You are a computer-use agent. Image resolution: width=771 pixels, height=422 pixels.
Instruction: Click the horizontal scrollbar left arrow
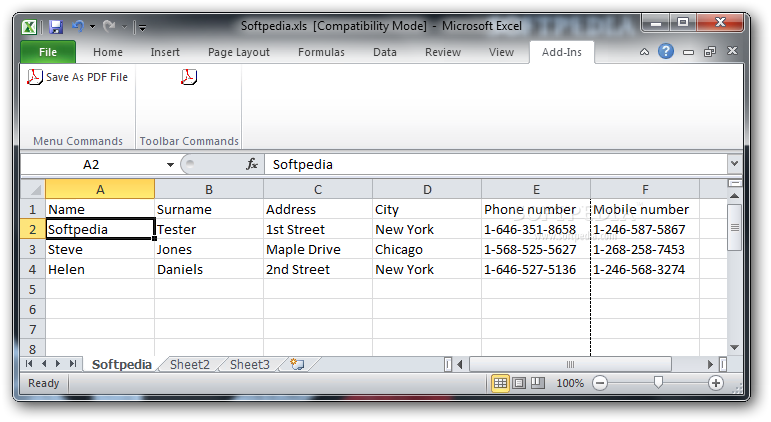tap(460, 364)
